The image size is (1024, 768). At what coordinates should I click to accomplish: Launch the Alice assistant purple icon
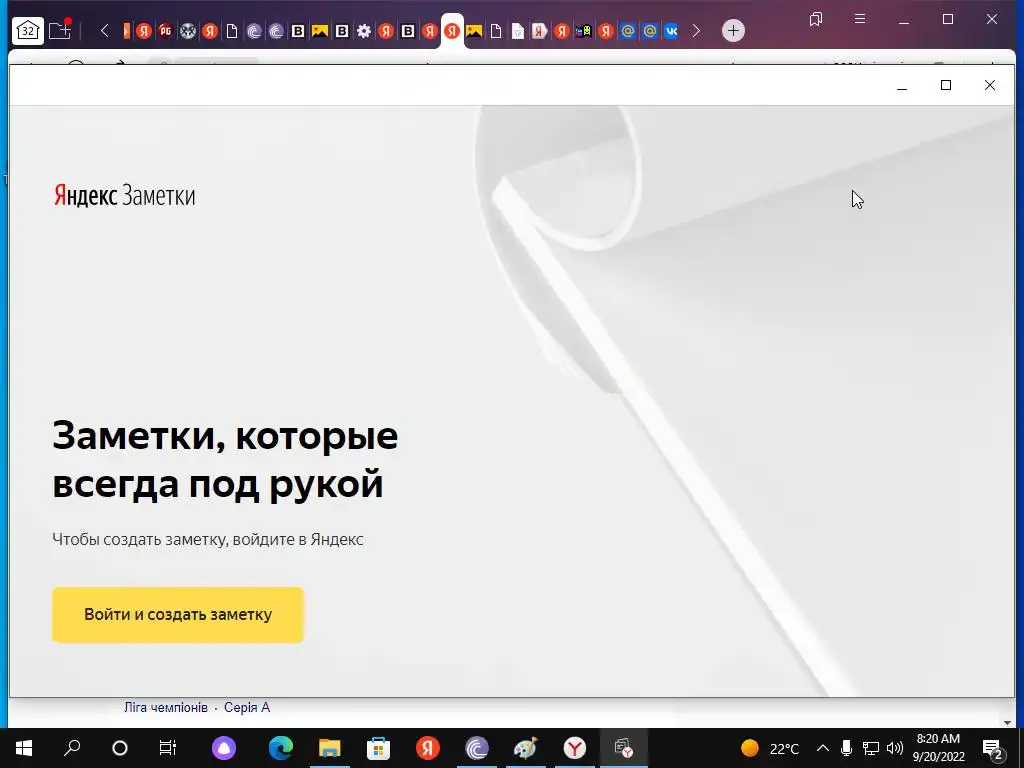click(223, 748)
